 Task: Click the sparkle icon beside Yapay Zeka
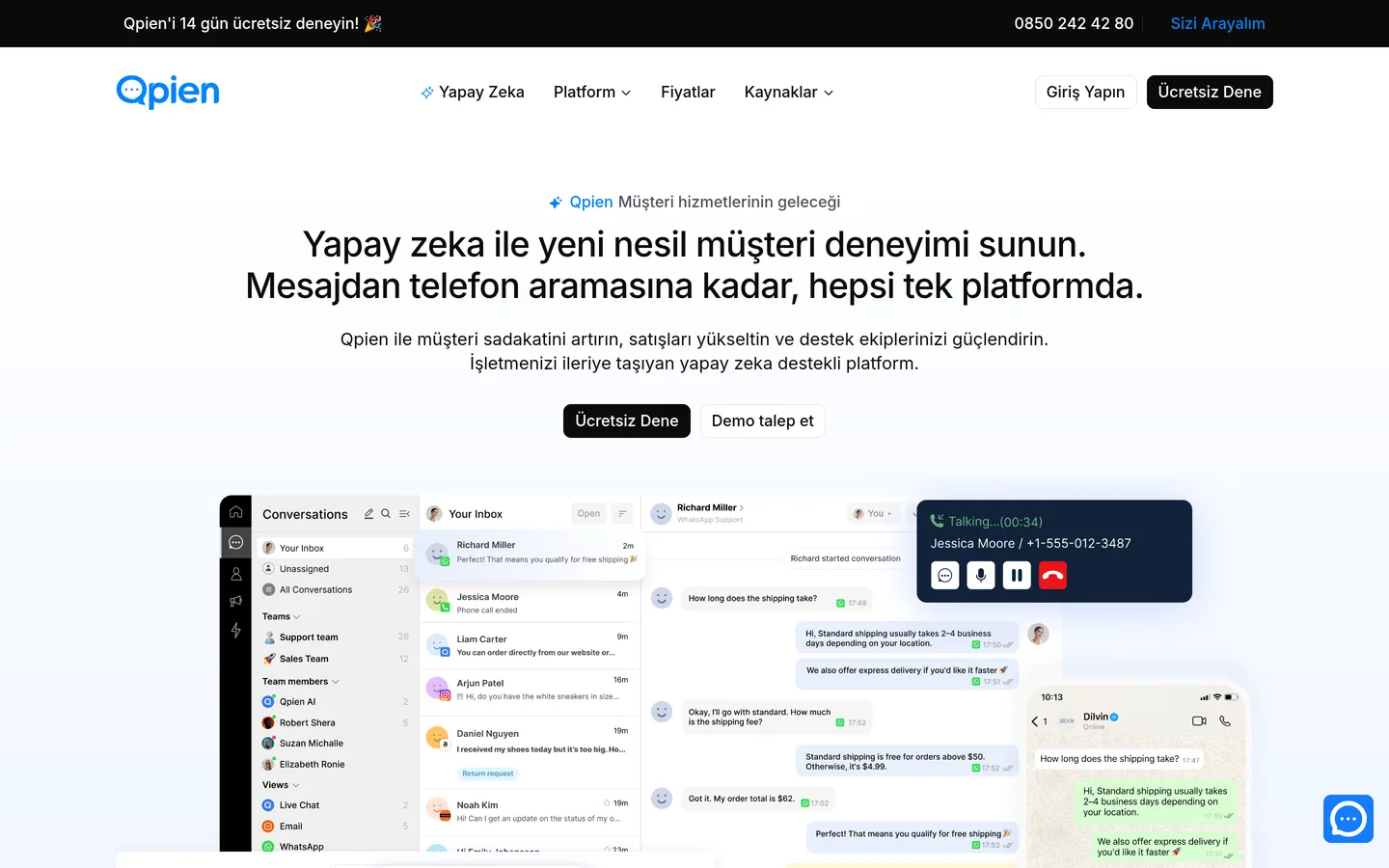tap(427, 93)
